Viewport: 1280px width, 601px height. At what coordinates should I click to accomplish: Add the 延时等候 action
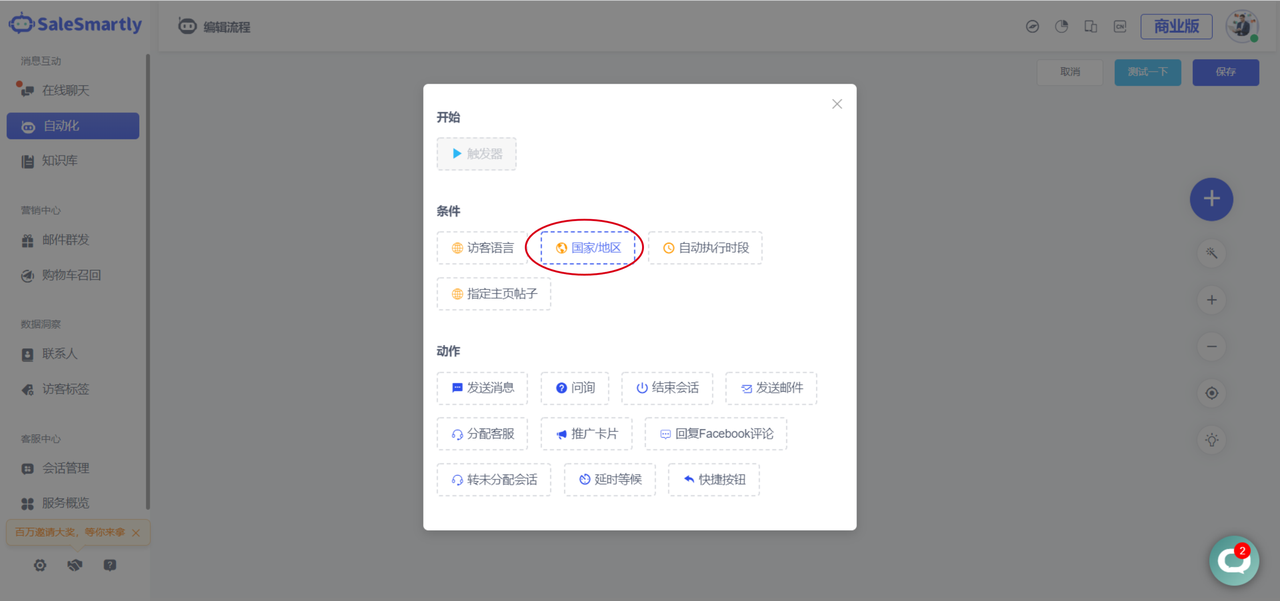[610, 480]
